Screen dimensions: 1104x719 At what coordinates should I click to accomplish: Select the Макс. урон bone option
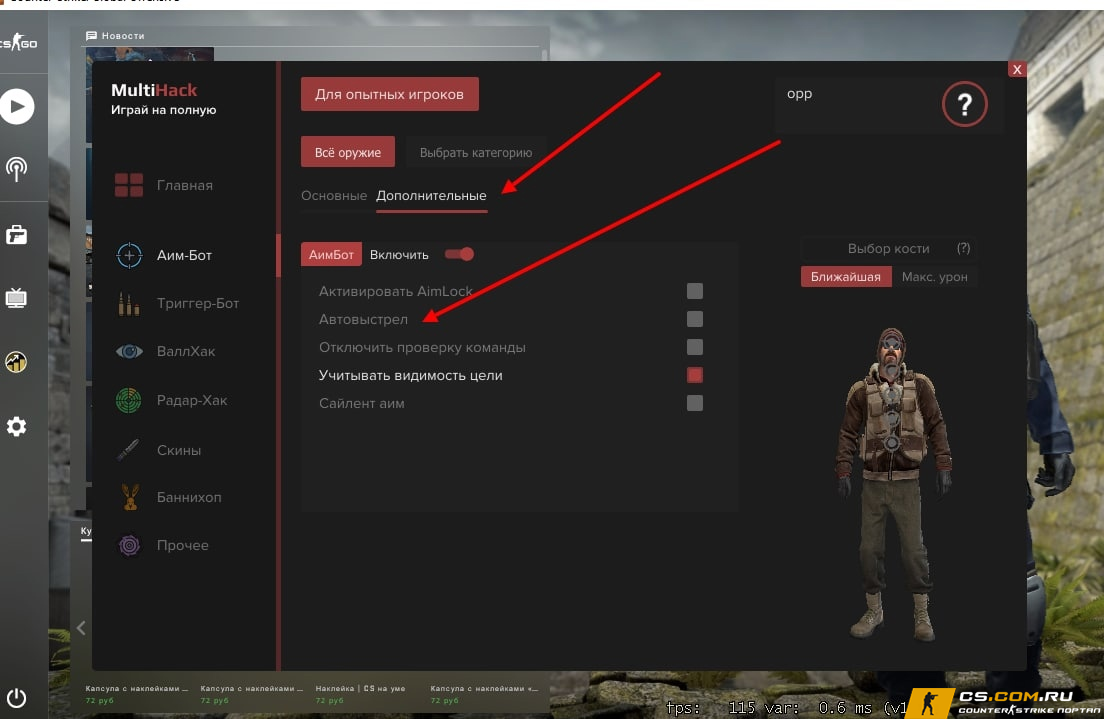click(934, 277)
